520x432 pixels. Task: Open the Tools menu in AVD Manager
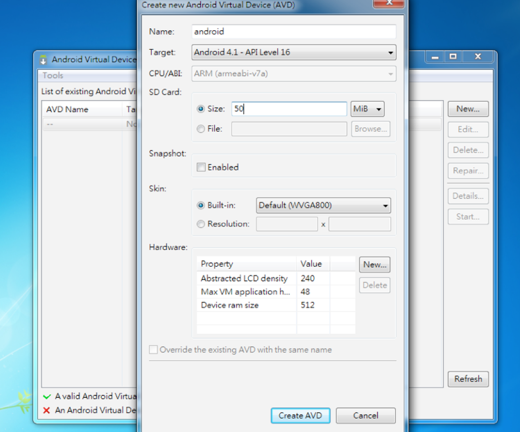click(x=53, y=76)
